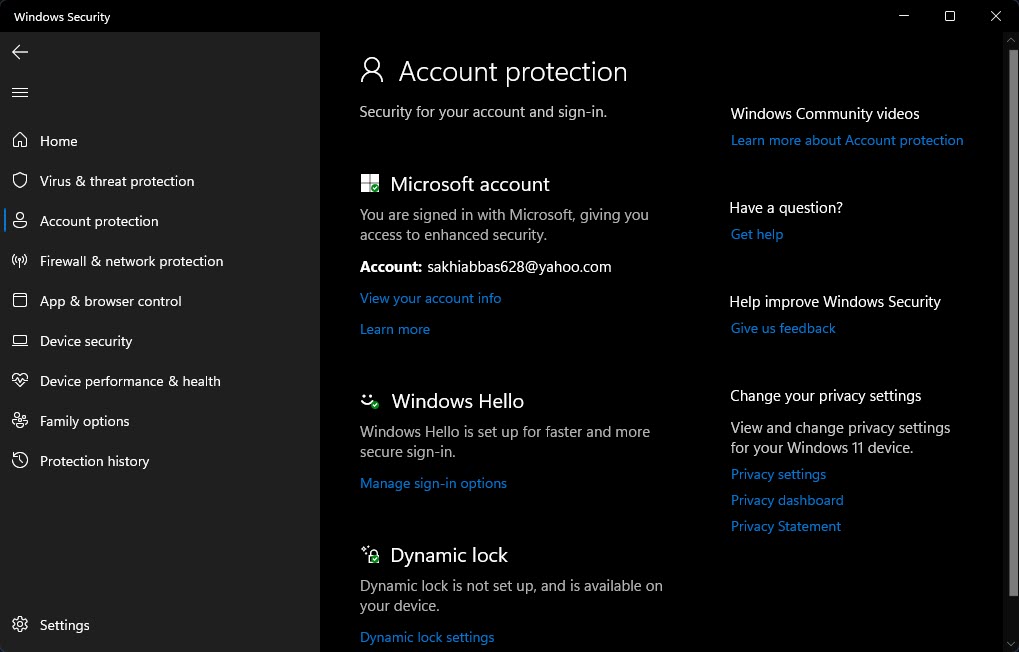Open Privacy settings link

[778, 475]
